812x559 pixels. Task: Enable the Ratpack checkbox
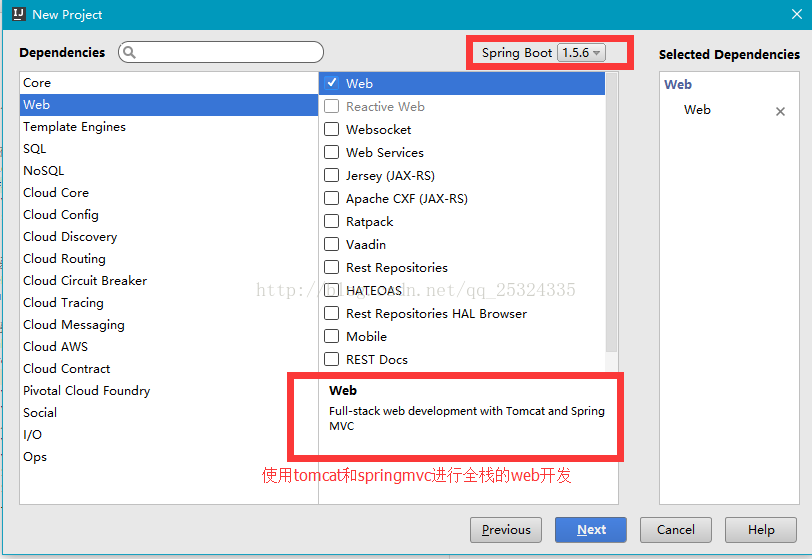click(x=331, y=221)
